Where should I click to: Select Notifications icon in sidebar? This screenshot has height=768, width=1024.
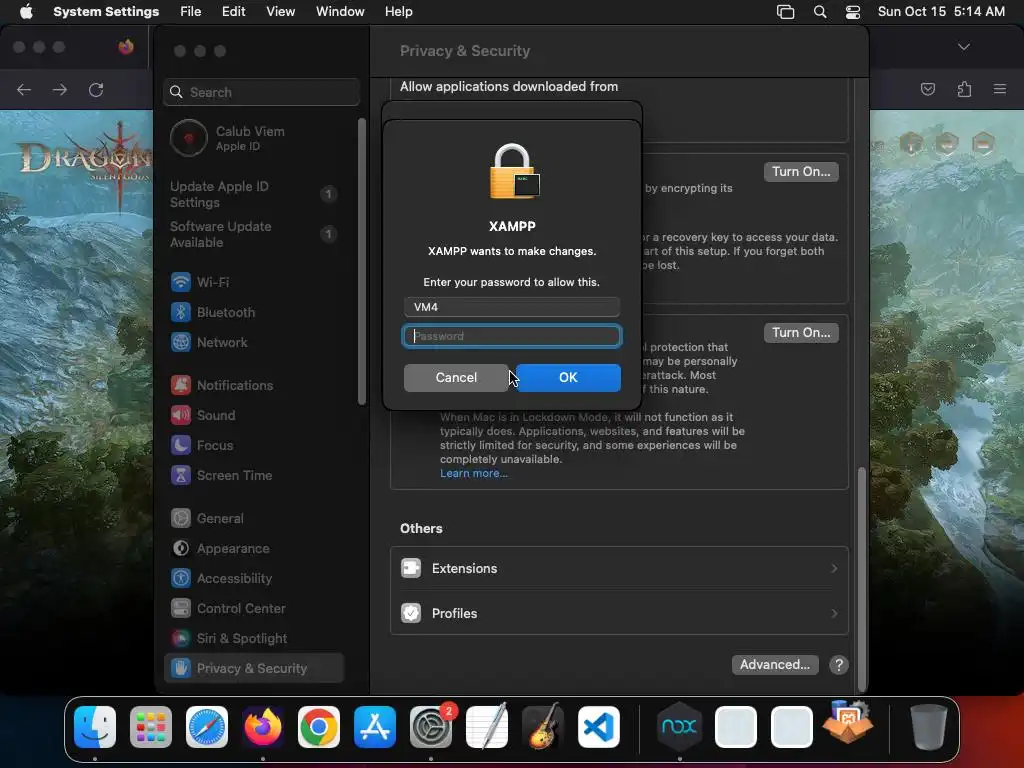[181, 385]
